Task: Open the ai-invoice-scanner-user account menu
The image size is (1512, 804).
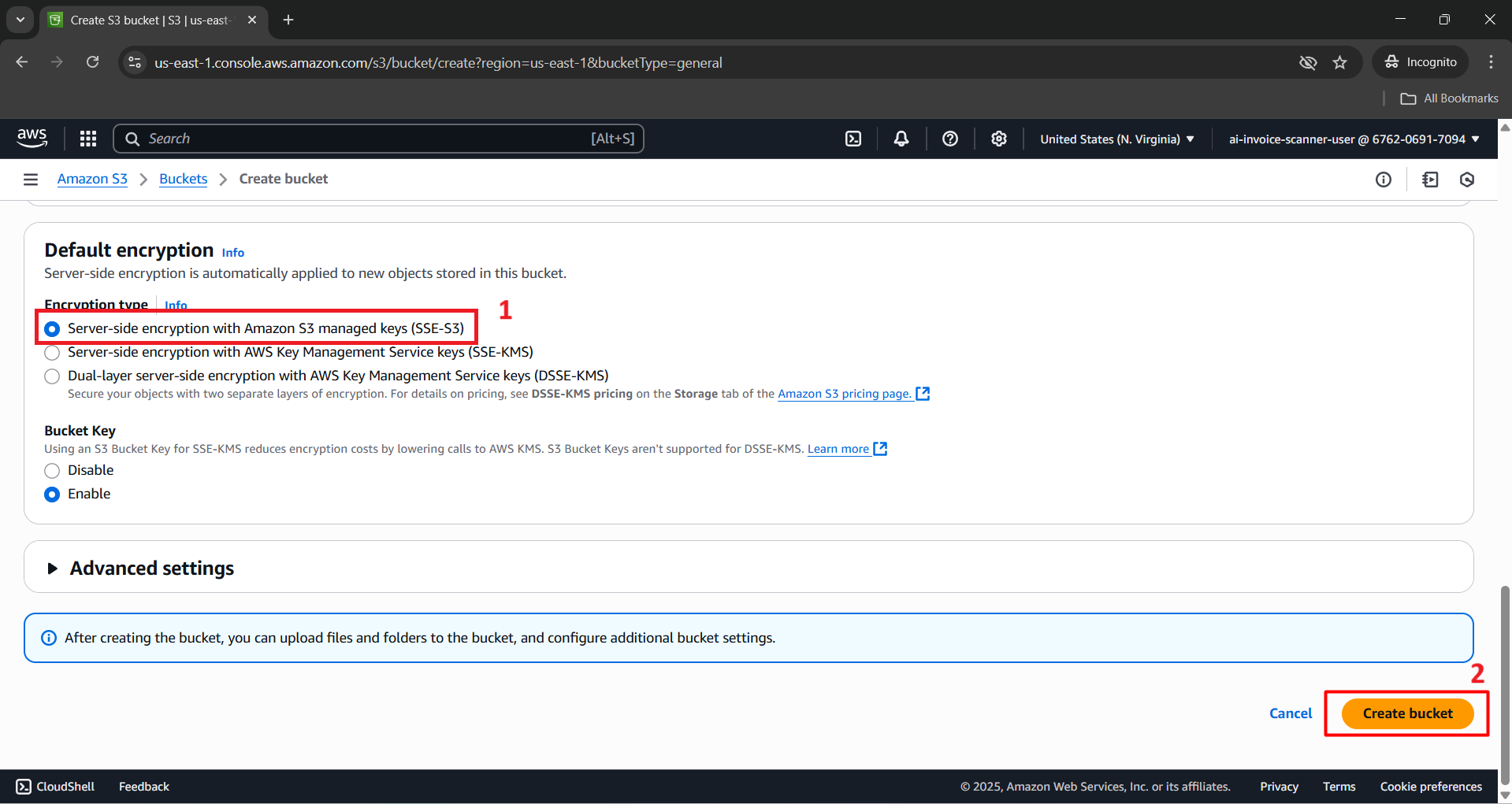Action: click(1353, 139)
